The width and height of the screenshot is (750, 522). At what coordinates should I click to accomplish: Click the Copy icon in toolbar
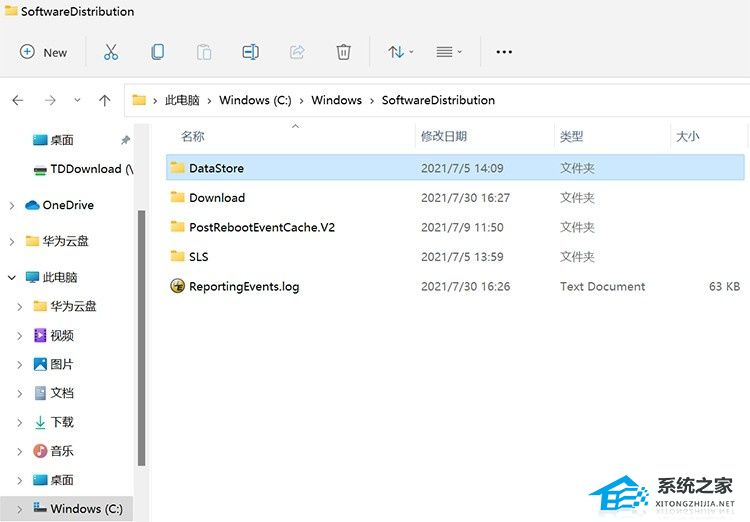(158, 52)
